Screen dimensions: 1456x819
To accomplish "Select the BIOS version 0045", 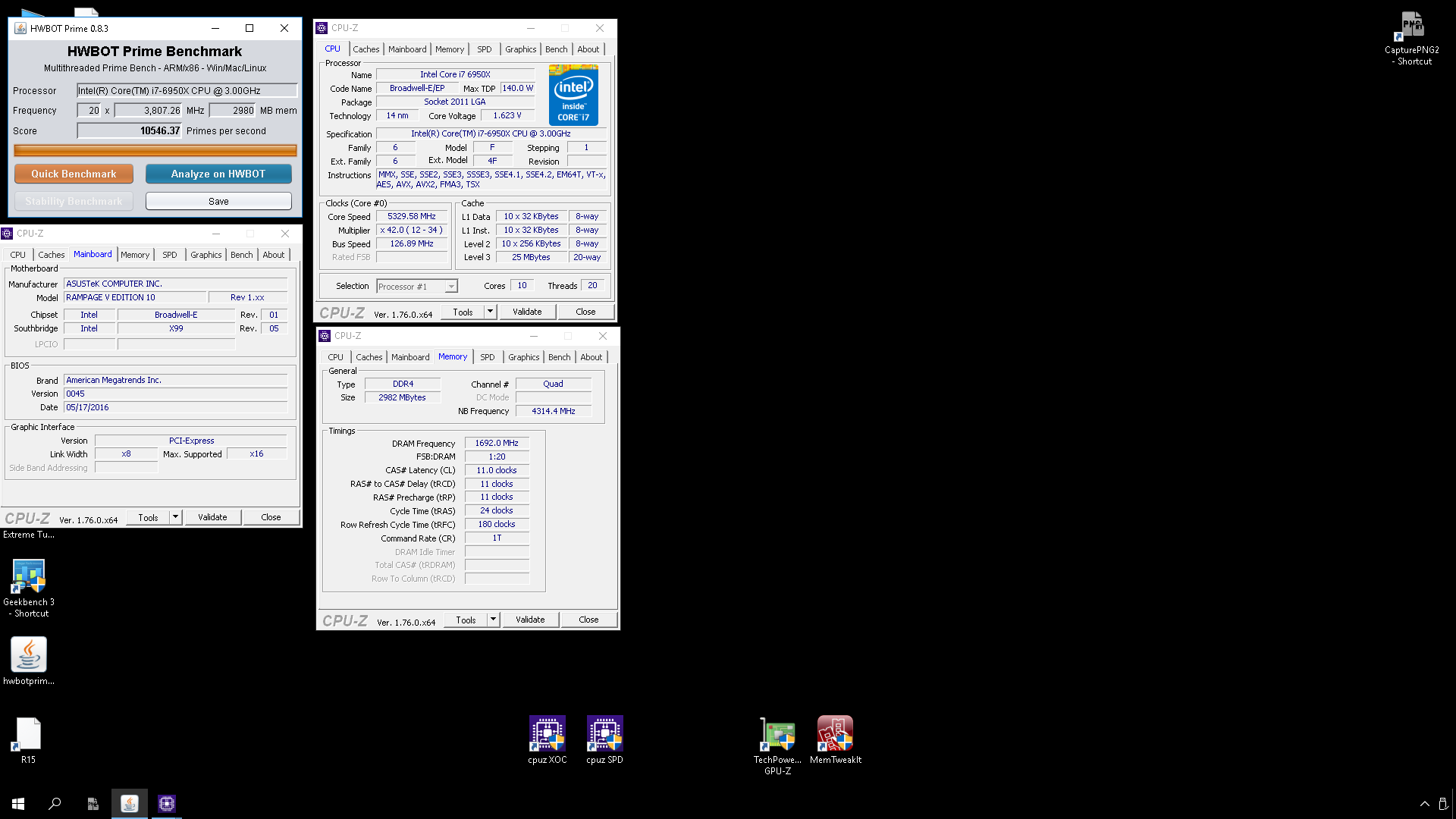I will click(x=176, y=394).
